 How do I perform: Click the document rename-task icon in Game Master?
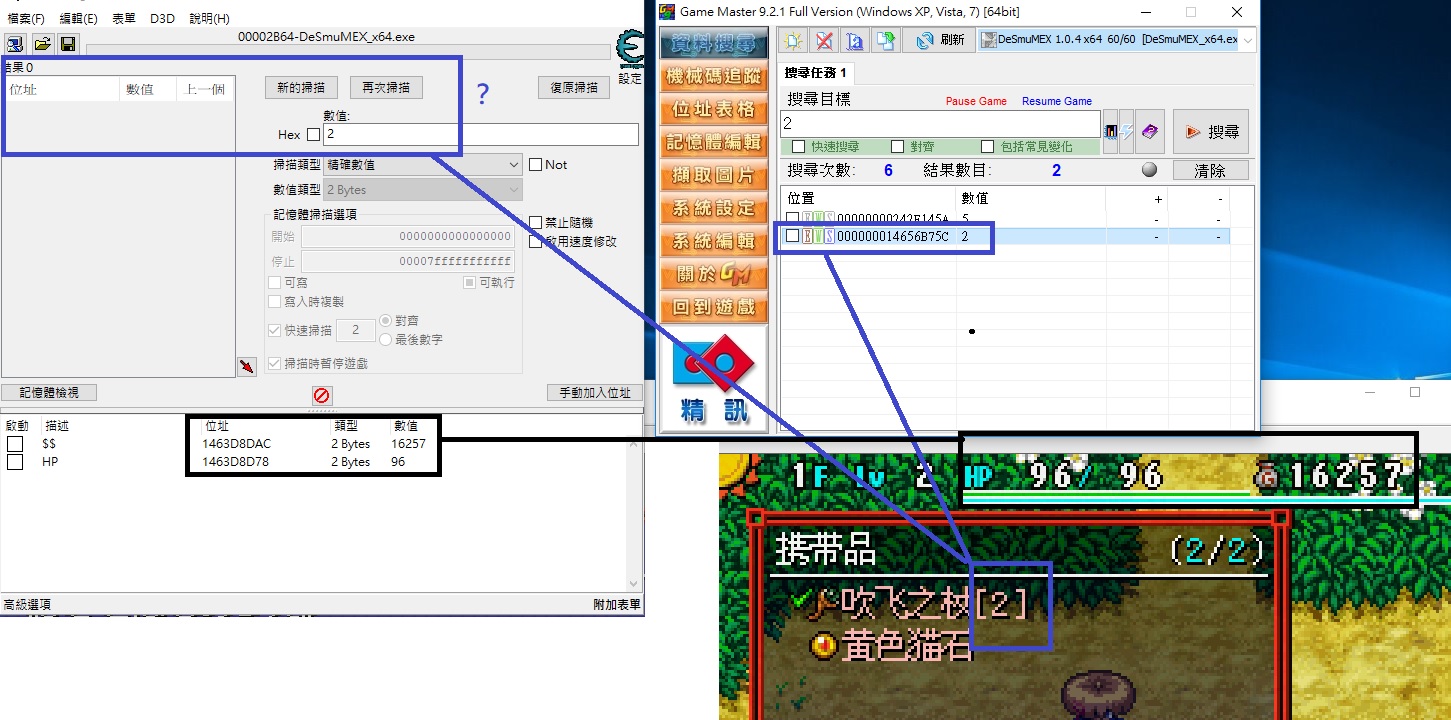pos(855,40)
